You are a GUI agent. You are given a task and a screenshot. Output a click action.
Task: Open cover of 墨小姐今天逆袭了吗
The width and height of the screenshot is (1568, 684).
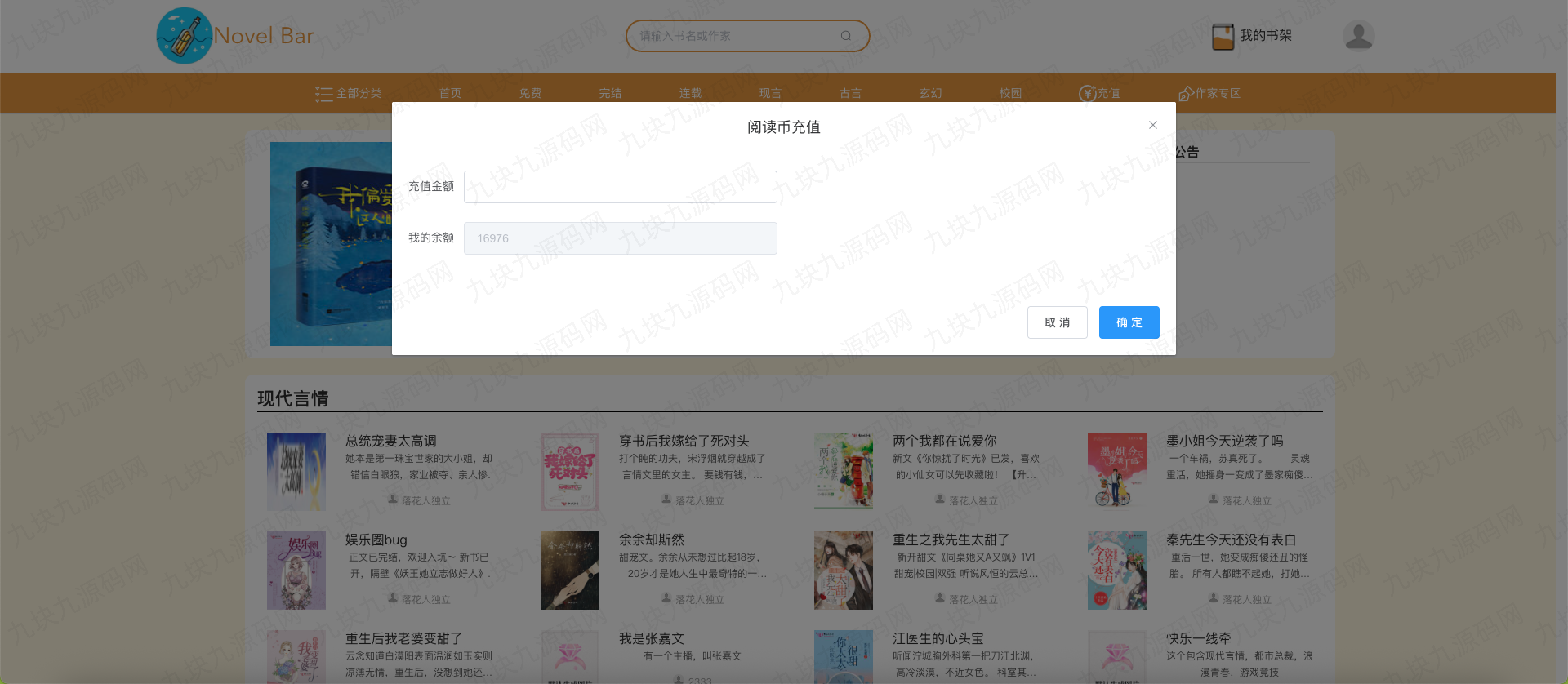[x=1117, y=472]
